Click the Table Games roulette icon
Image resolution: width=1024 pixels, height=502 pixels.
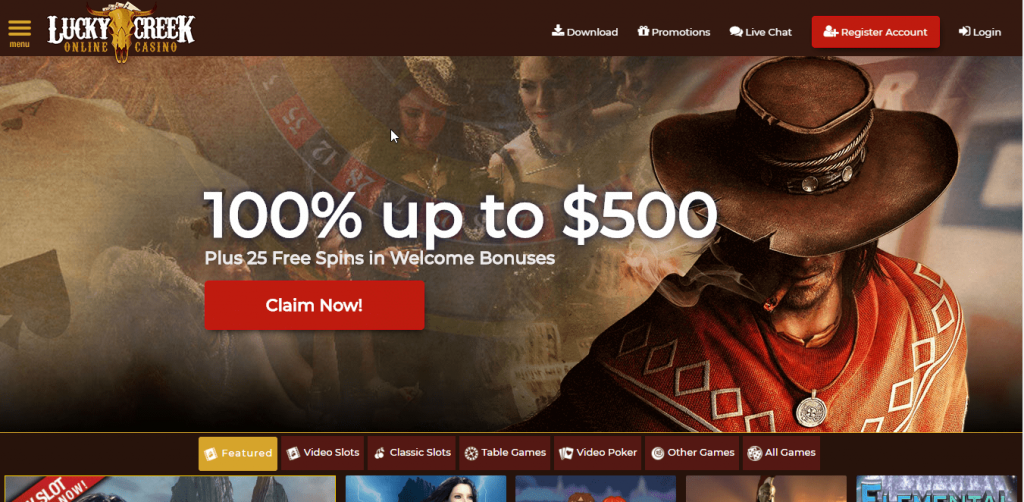pos(471,453)
